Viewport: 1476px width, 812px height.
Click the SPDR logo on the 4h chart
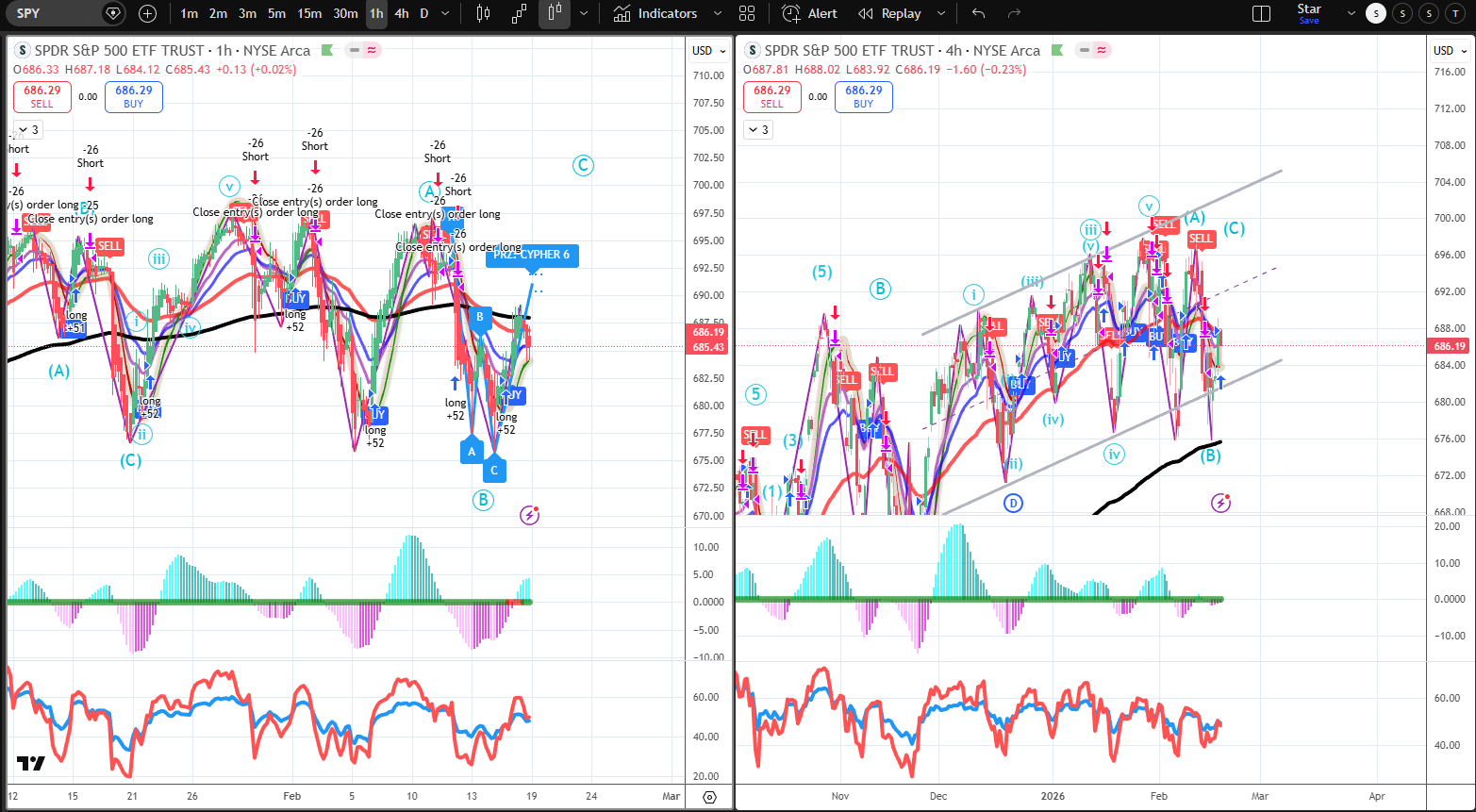753,51
